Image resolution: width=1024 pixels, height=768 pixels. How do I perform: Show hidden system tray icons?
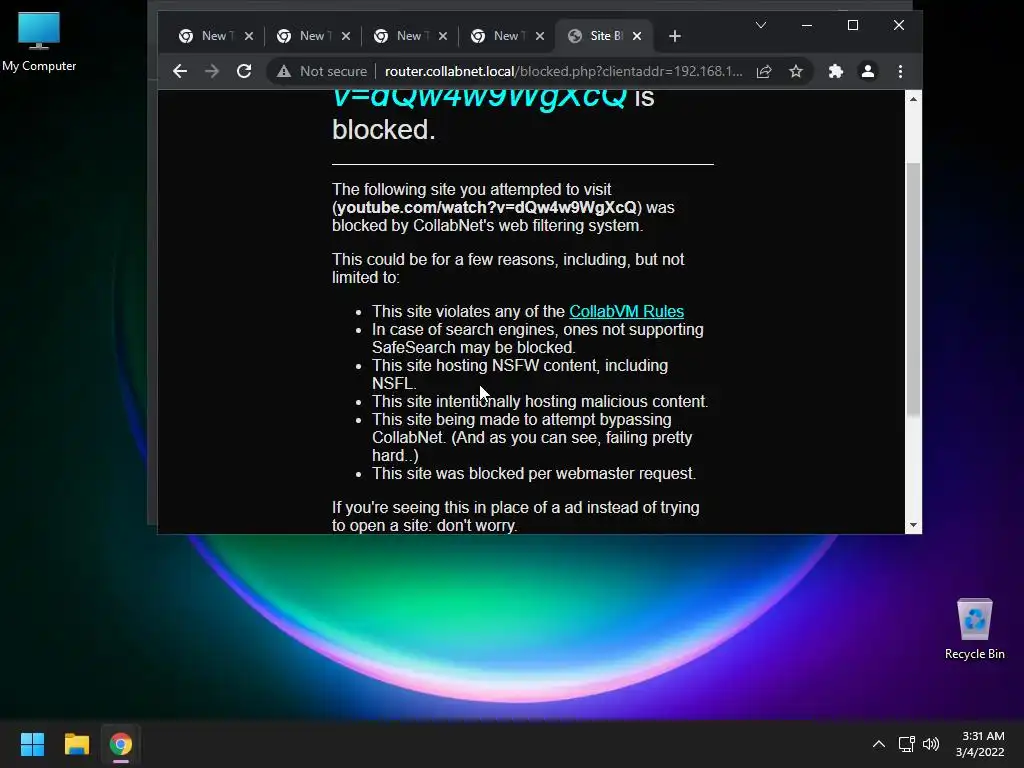coord(879,744)
